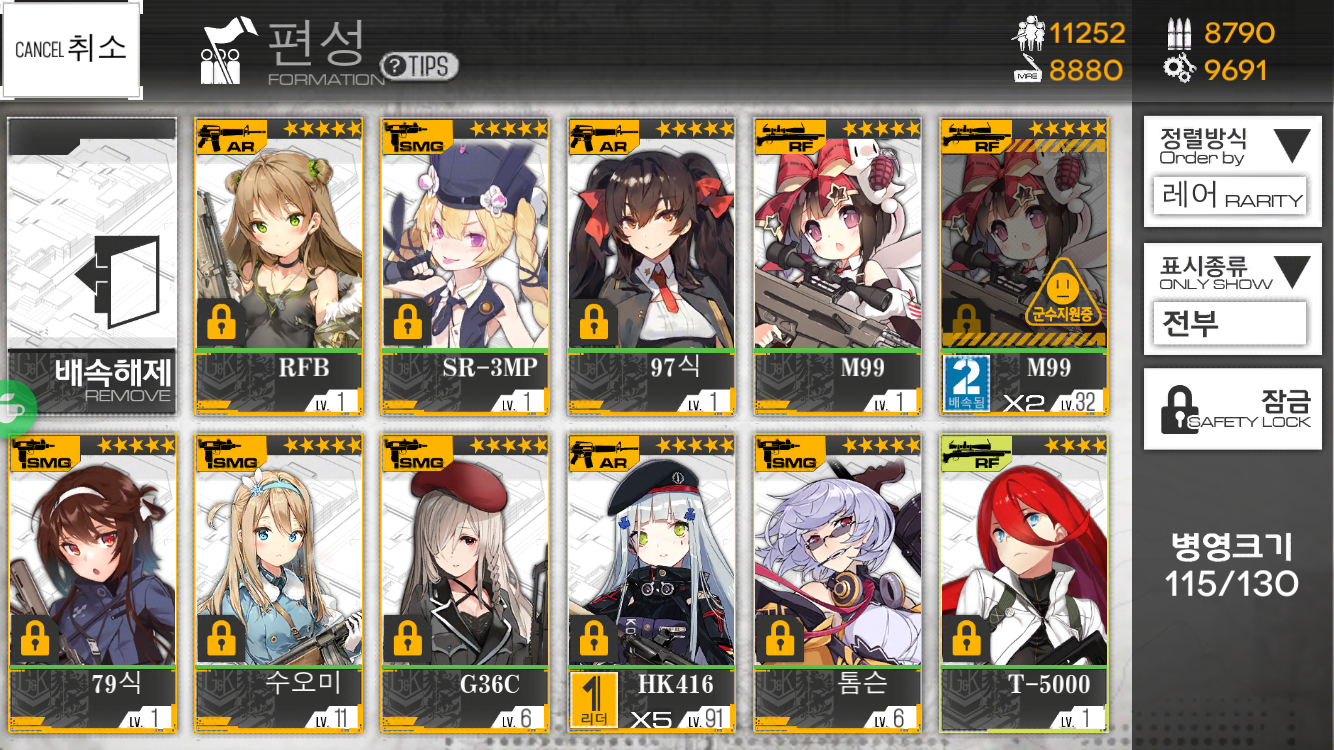Screen dimensions: 1334x750
Task: Click the leader badge on HK416 card
Action: [x=593, y=699]
